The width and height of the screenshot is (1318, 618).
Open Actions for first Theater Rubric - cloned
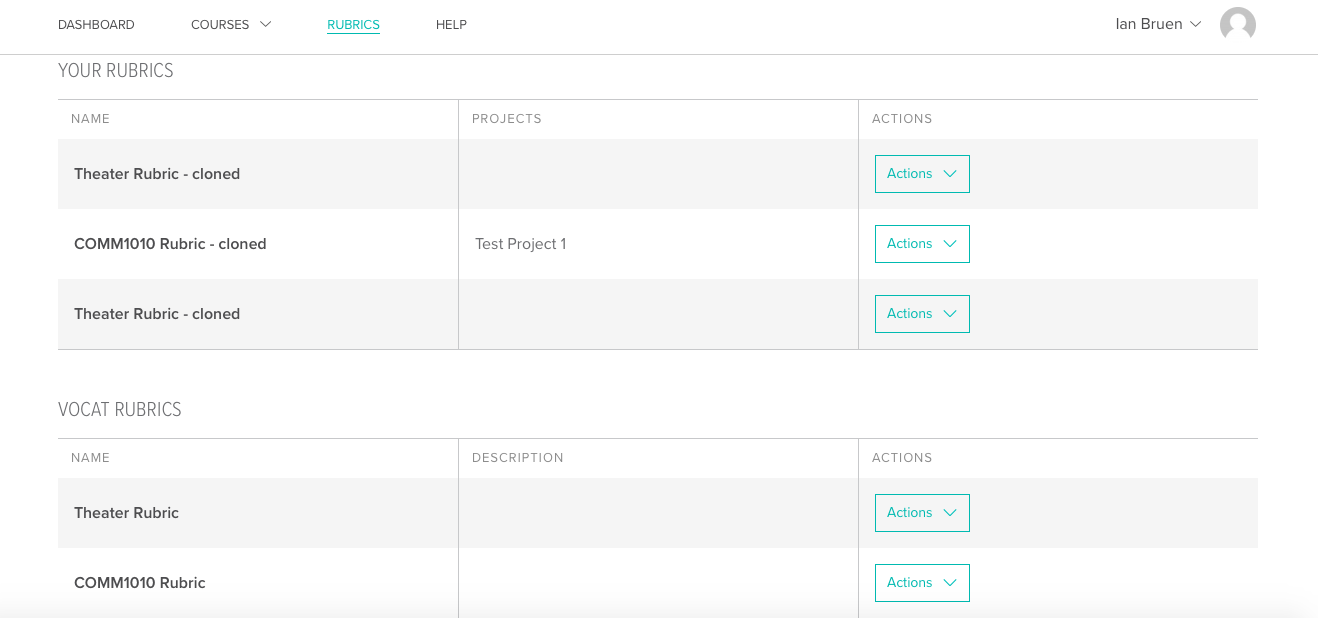click(922, 174)
